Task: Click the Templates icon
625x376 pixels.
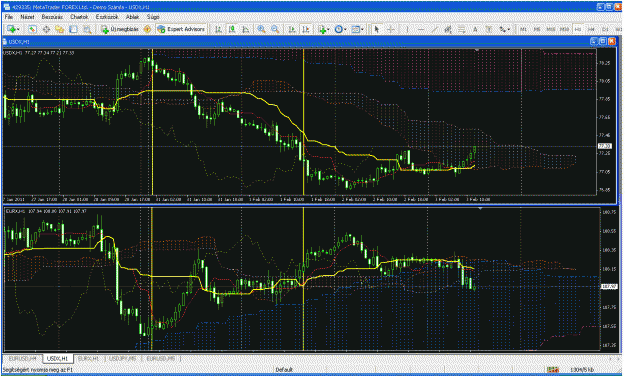Action: coord(355,29)
